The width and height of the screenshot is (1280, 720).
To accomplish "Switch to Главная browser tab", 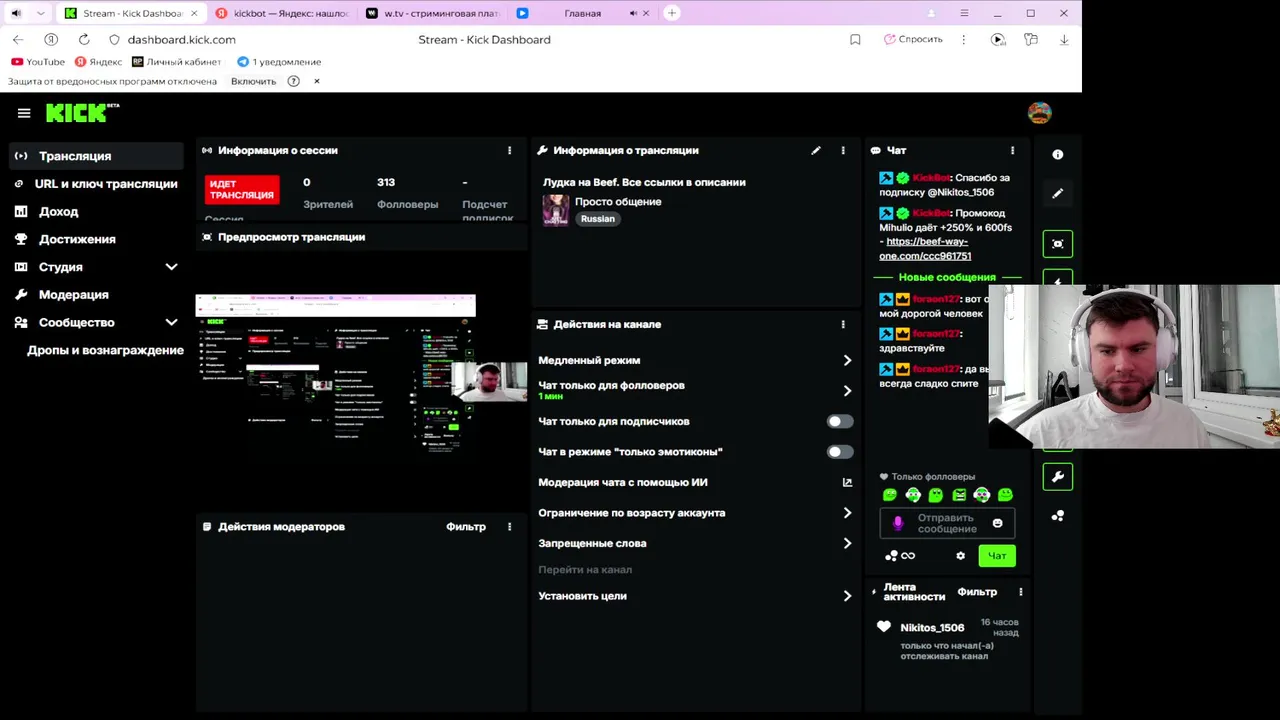I will click(x=582, y=13).
